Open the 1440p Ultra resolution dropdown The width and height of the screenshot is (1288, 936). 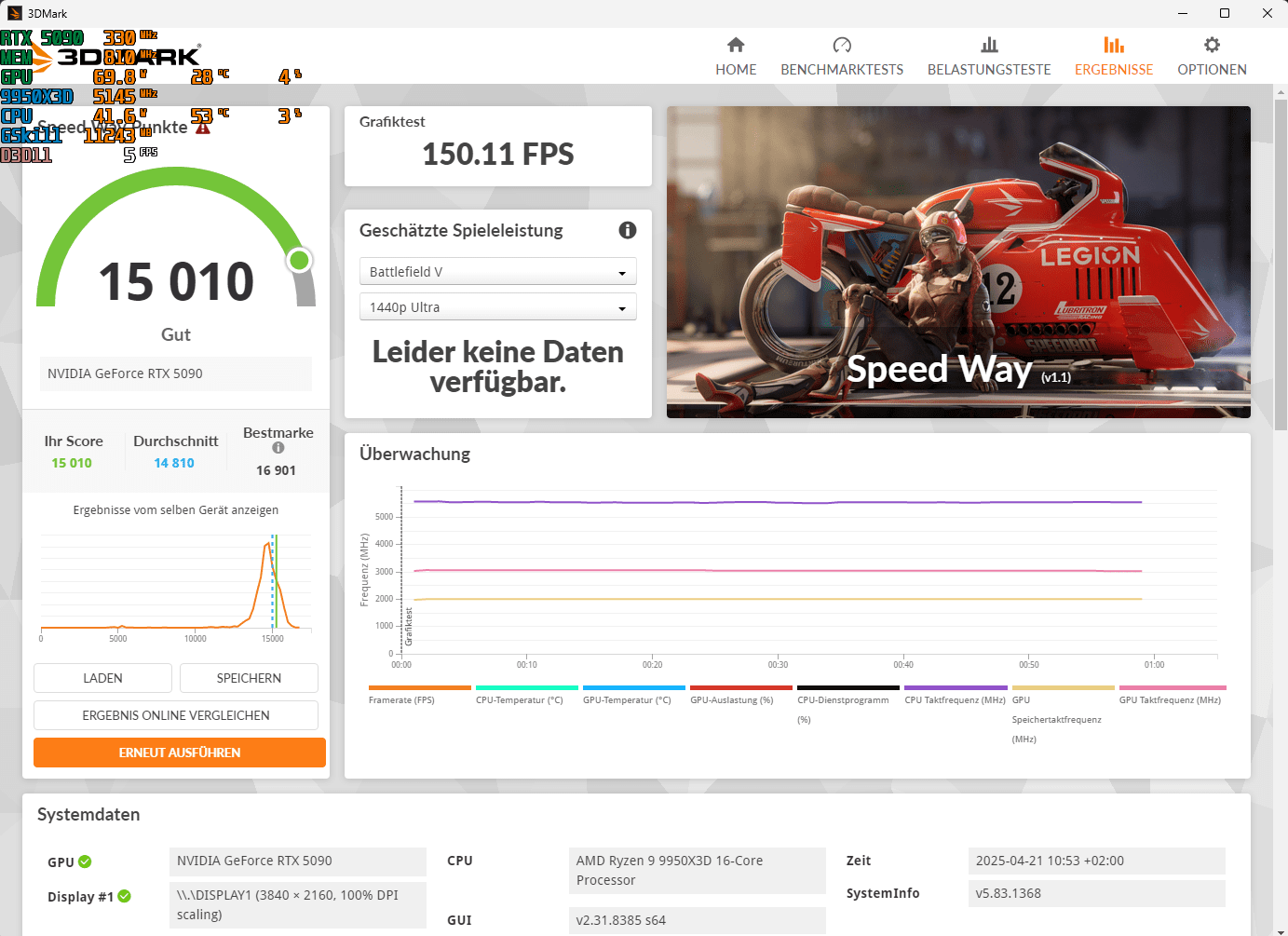(x=497, y=306)
